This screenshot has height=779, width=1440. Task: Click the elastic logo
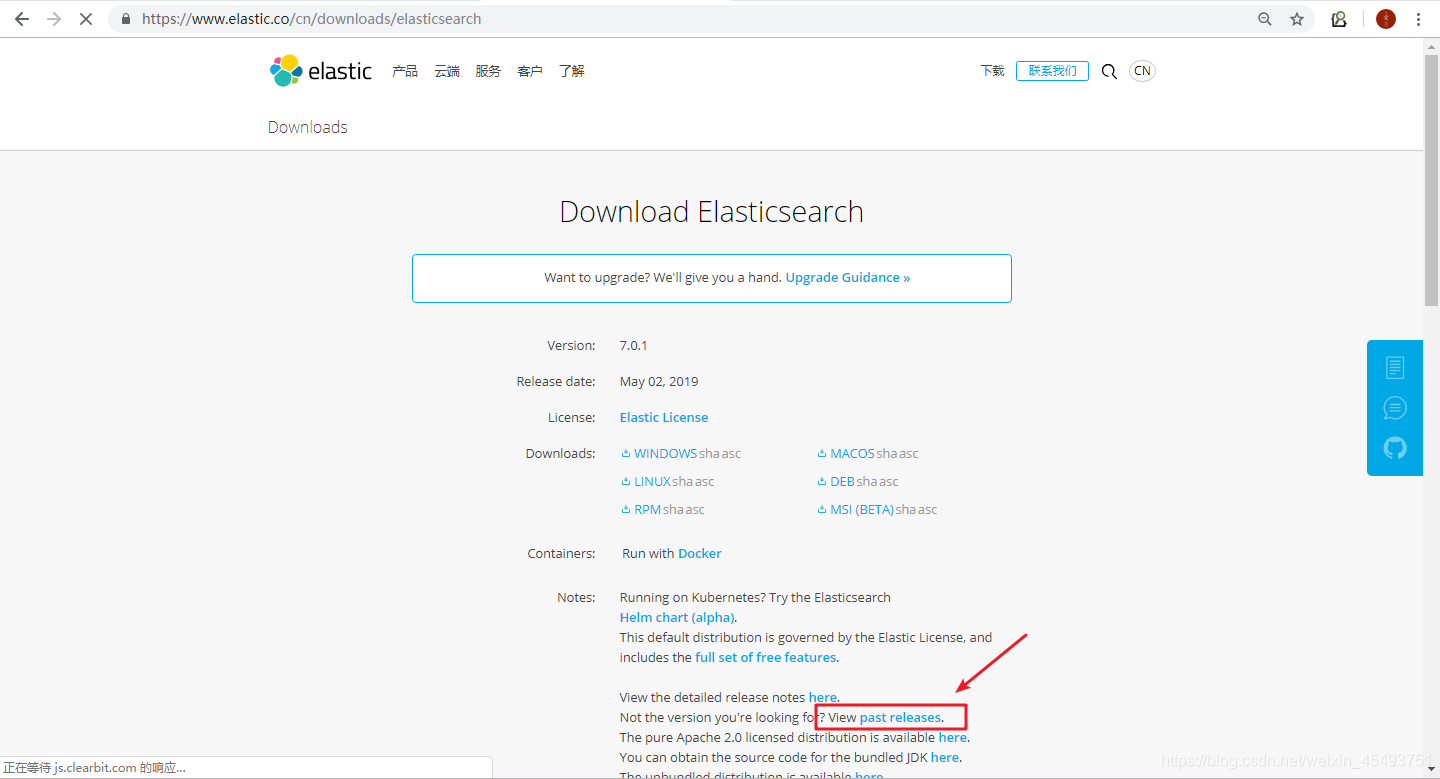tap(320, 71)
